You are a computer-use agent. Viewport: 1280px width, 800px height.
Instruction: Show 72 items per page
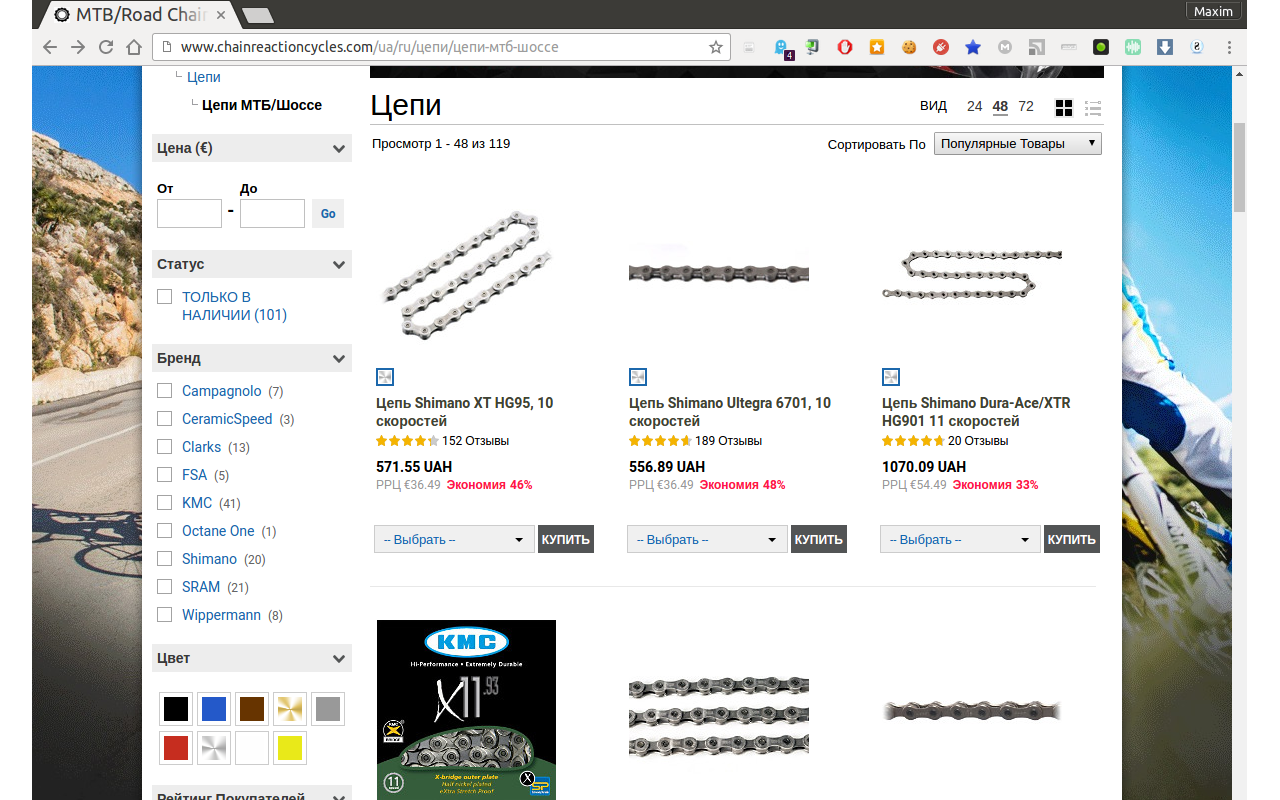pos(1026,106)
